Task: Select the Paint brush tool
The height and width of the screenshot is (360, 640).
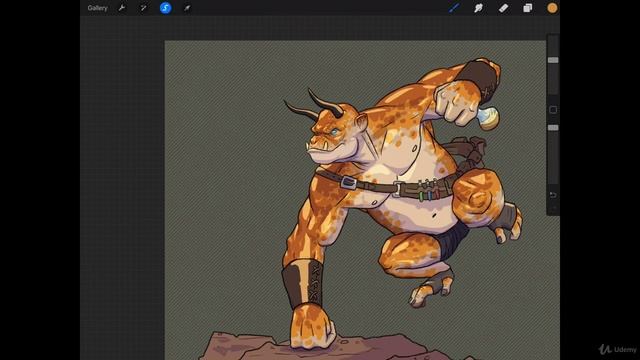Action: tap(454, 8)
